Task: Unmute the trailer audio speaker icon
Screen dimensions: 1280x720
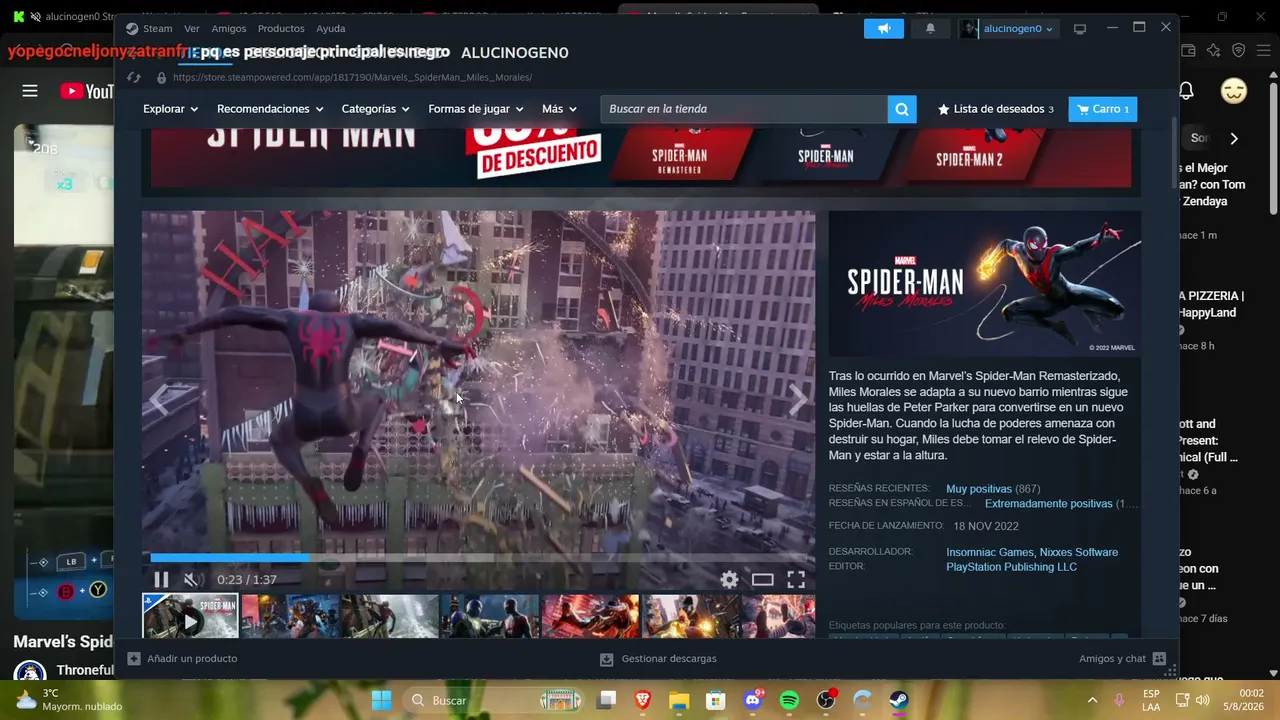Action: pyautogui.click(x=193, y=579)
